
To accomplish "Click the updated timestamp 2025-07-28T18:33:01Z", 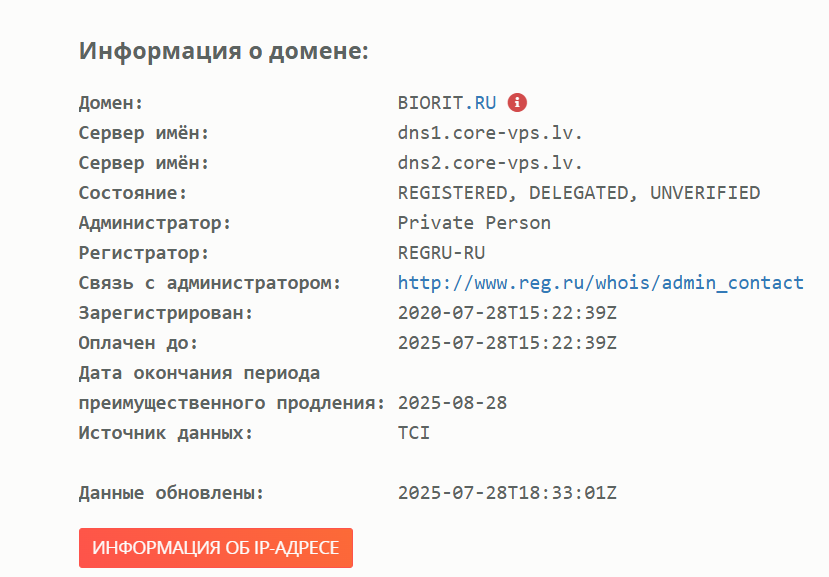I will (507, 493).
